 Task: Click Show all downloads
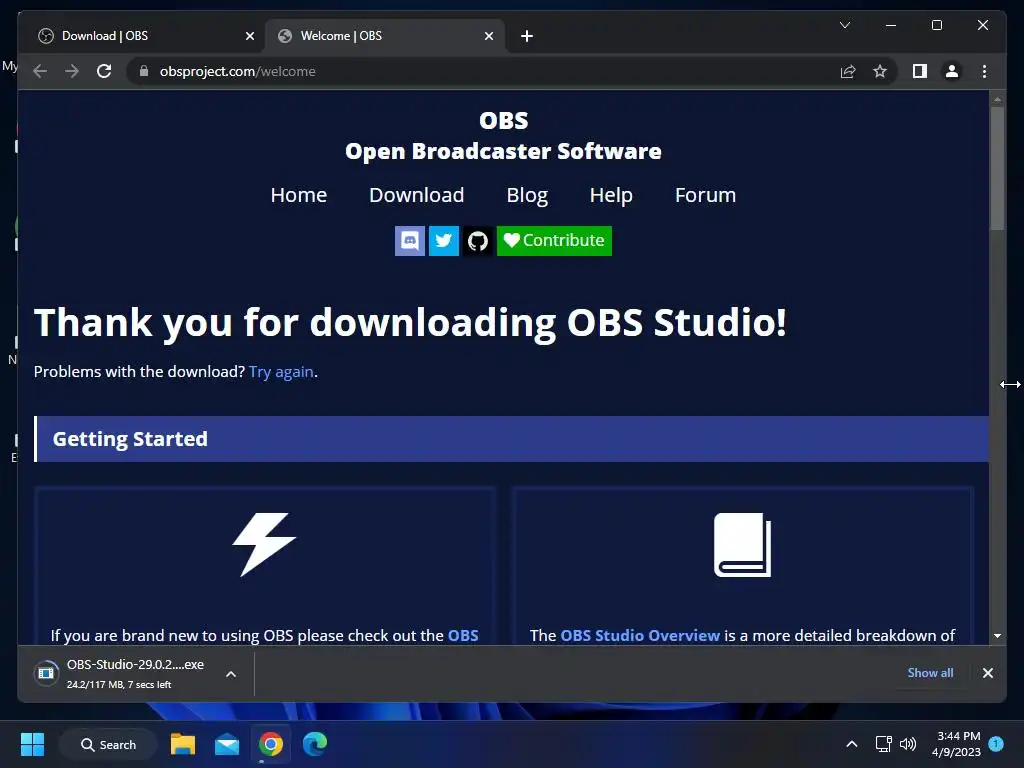click(x=930, y=673)
